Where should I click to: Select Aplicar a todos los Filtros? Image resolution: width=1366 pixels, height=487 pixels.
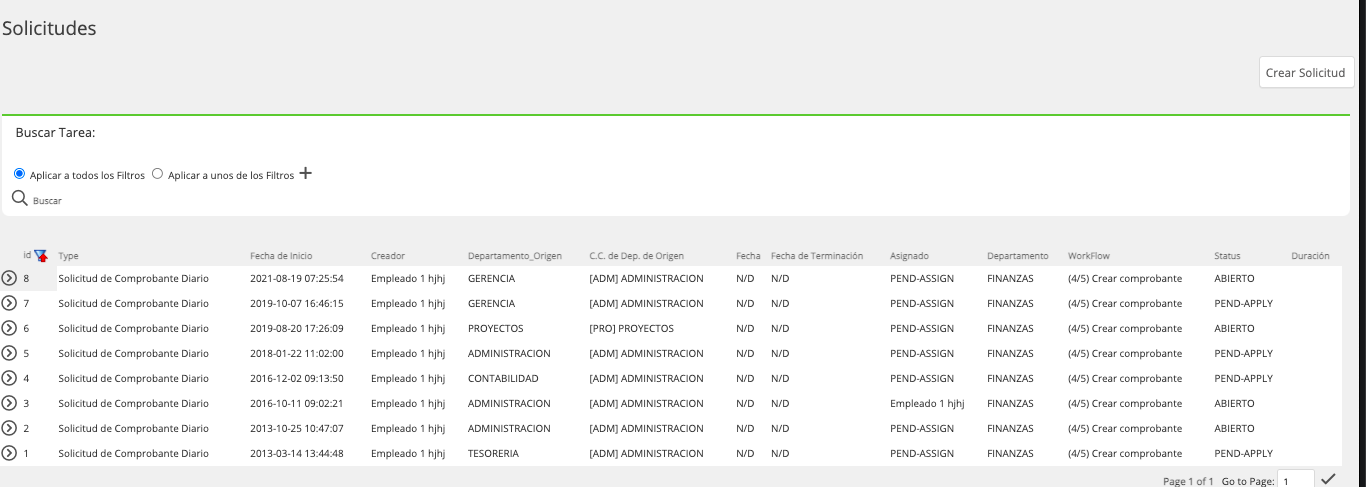[x=20, y=174]
